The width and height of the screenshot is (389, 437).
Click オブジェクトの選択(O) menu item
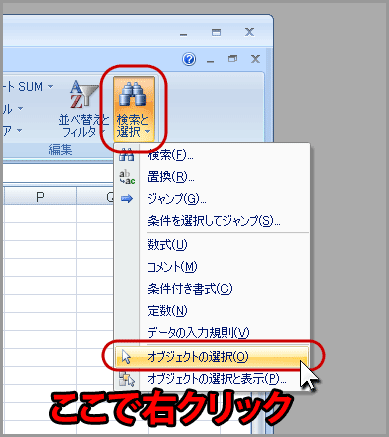[211, 357]
